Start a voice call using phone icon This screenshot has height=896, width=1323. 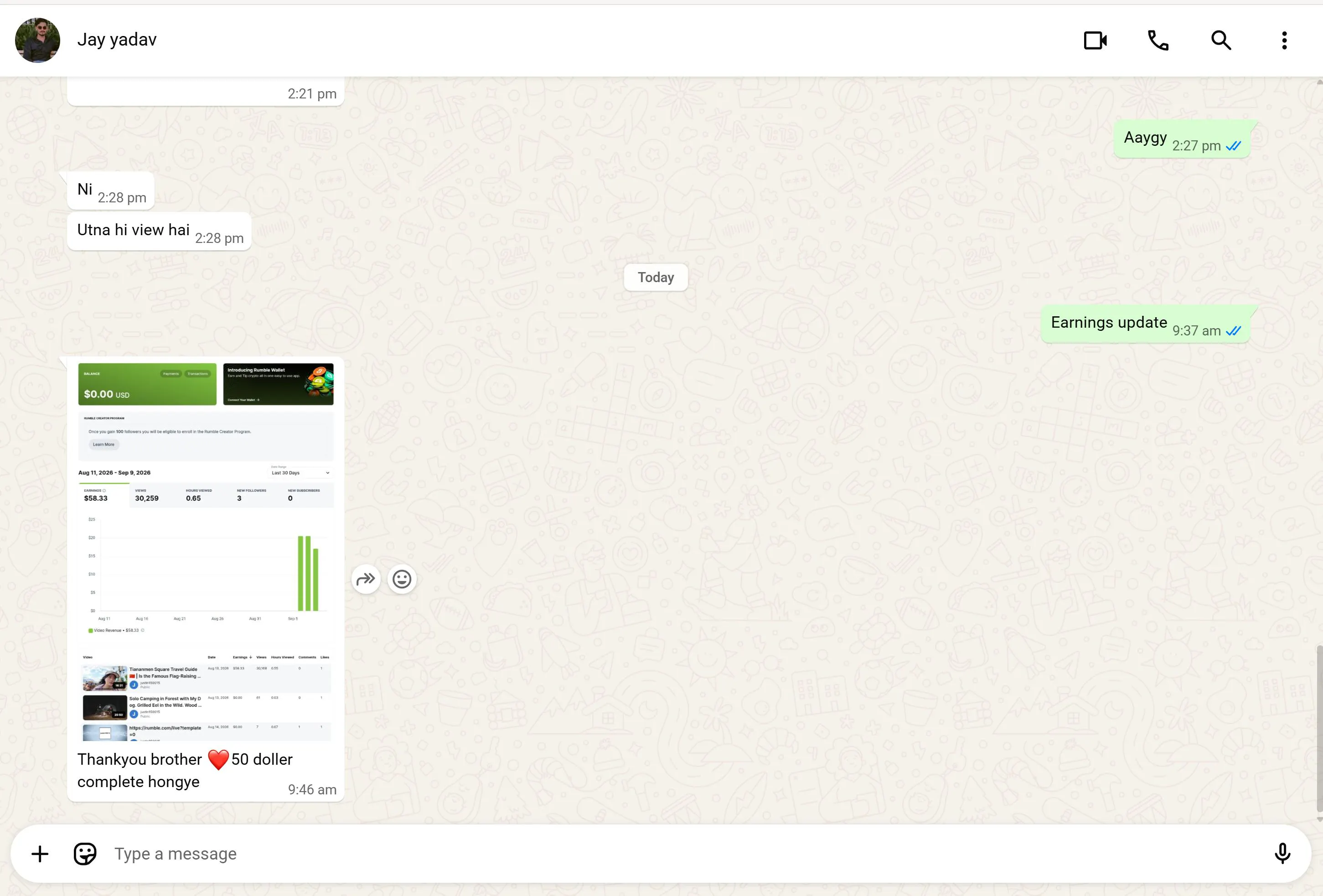(1158, 41)
